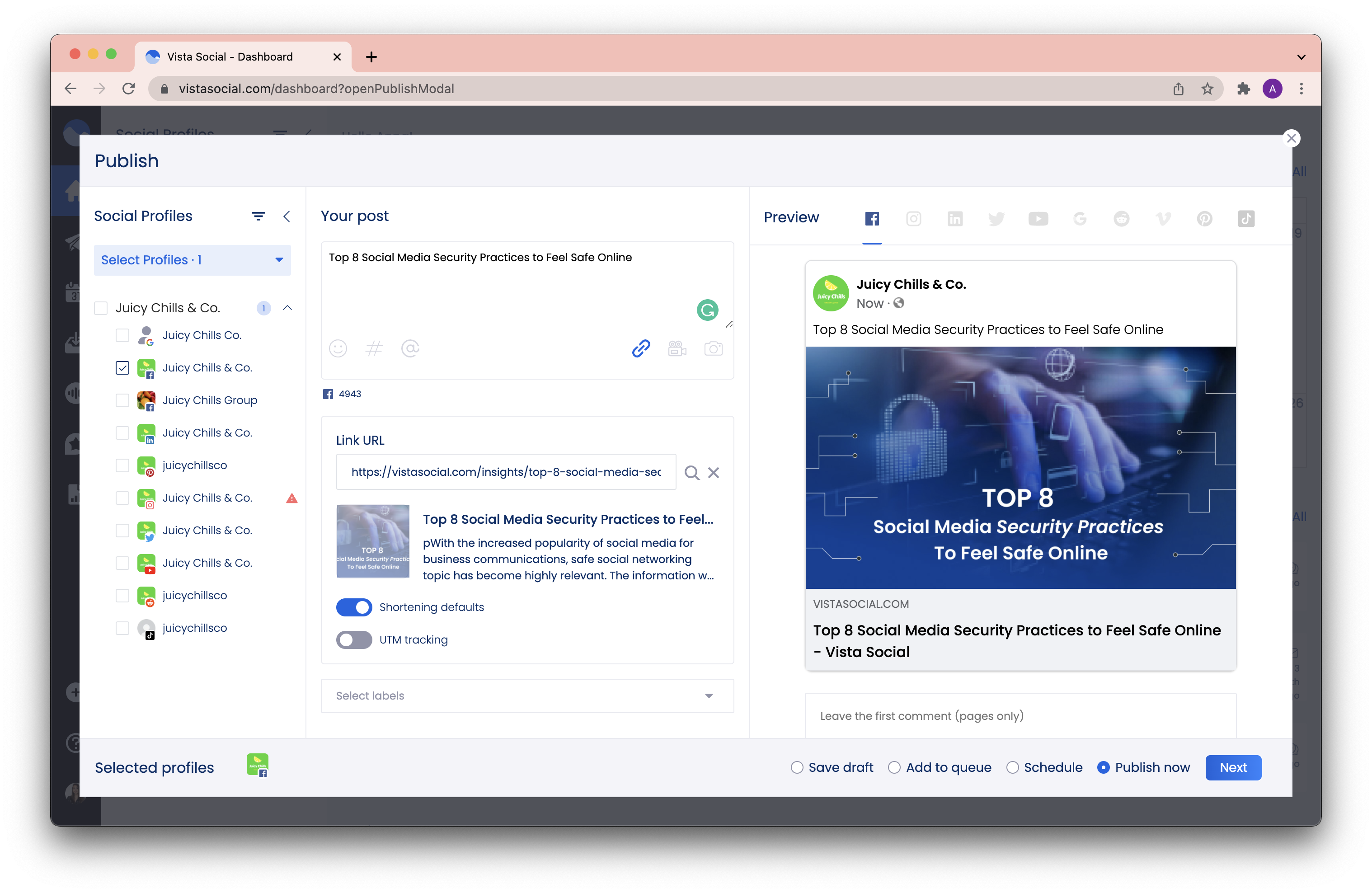
Task: Click the Grammarly icon in post box
Action: pyautogui.click(x=707, y=310)
